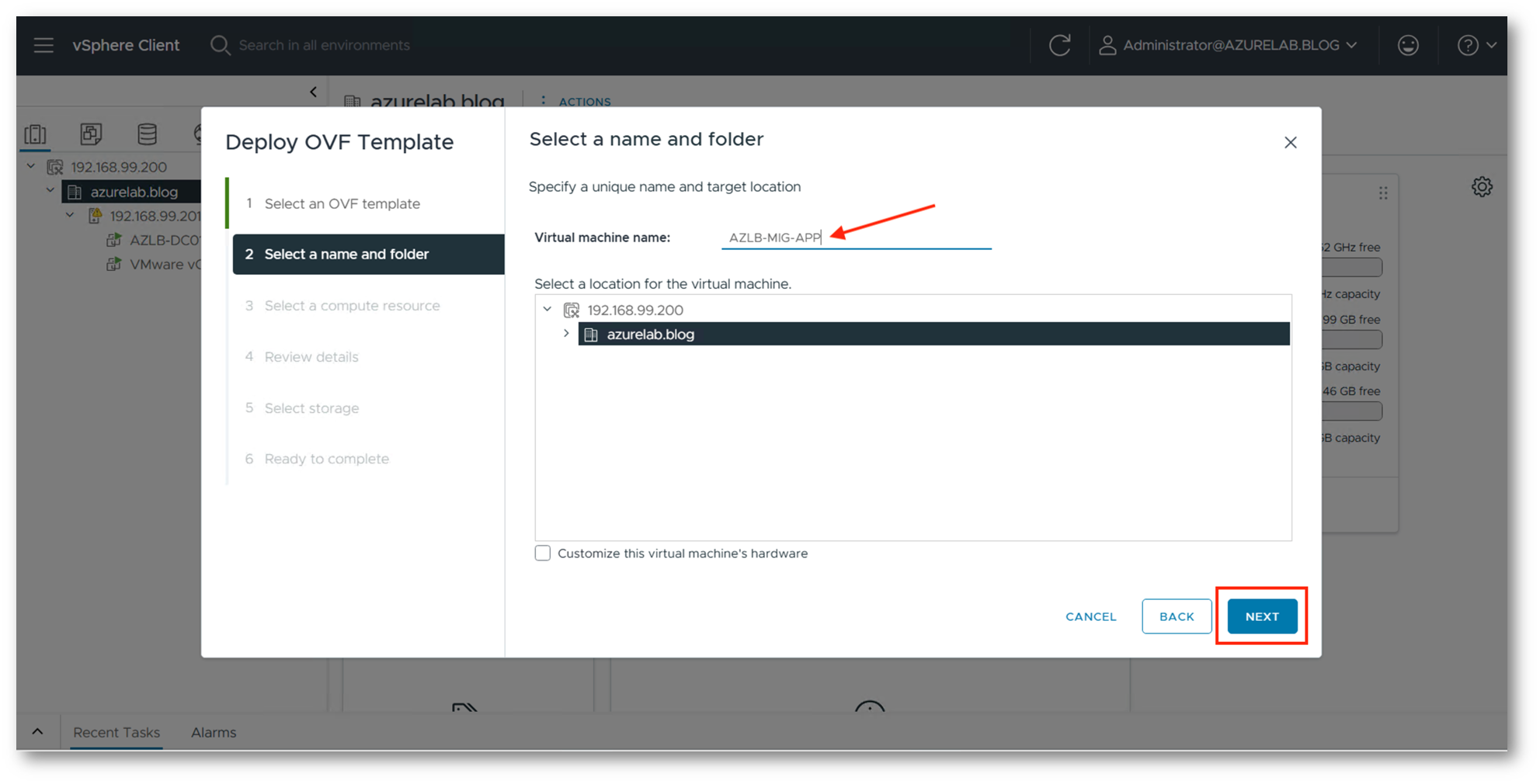The width and height of the screenshot is (1540, 784).
Task: Select host 192.168.99.201 in sidebar
Action: pos(155,216)
